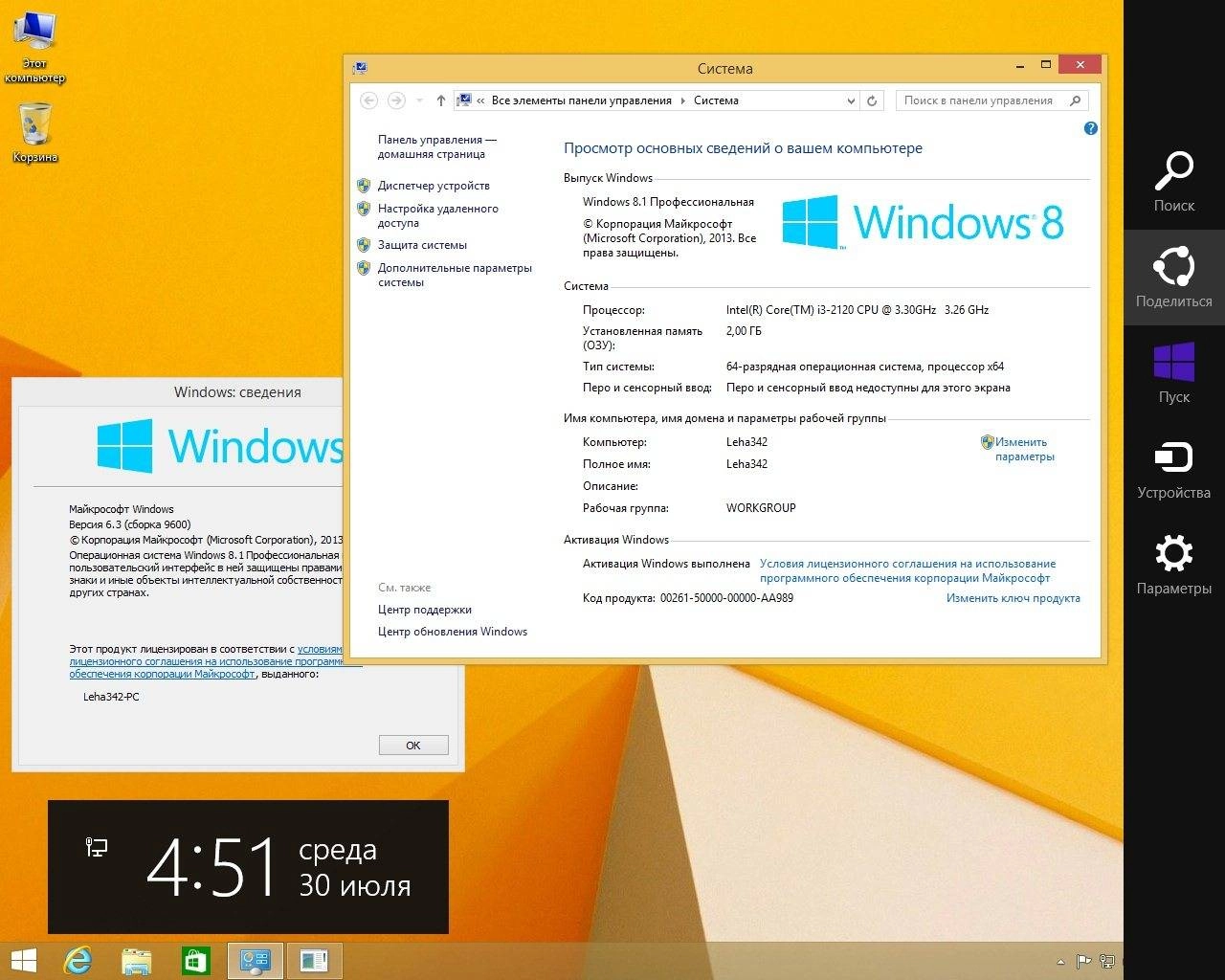This screenshot has height=980, width=1225.
Task: Open File Explorer from taskbar
Action: tap(137, 960)
